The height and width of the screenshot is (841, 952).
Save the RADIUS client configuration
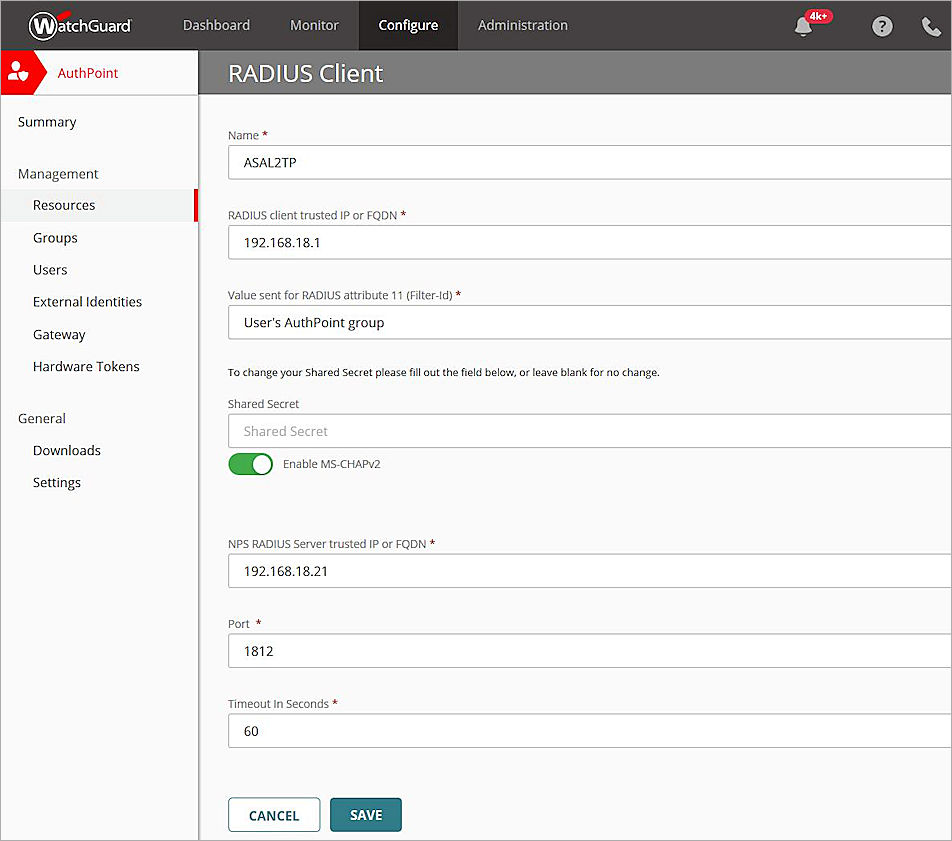(365, 814)
